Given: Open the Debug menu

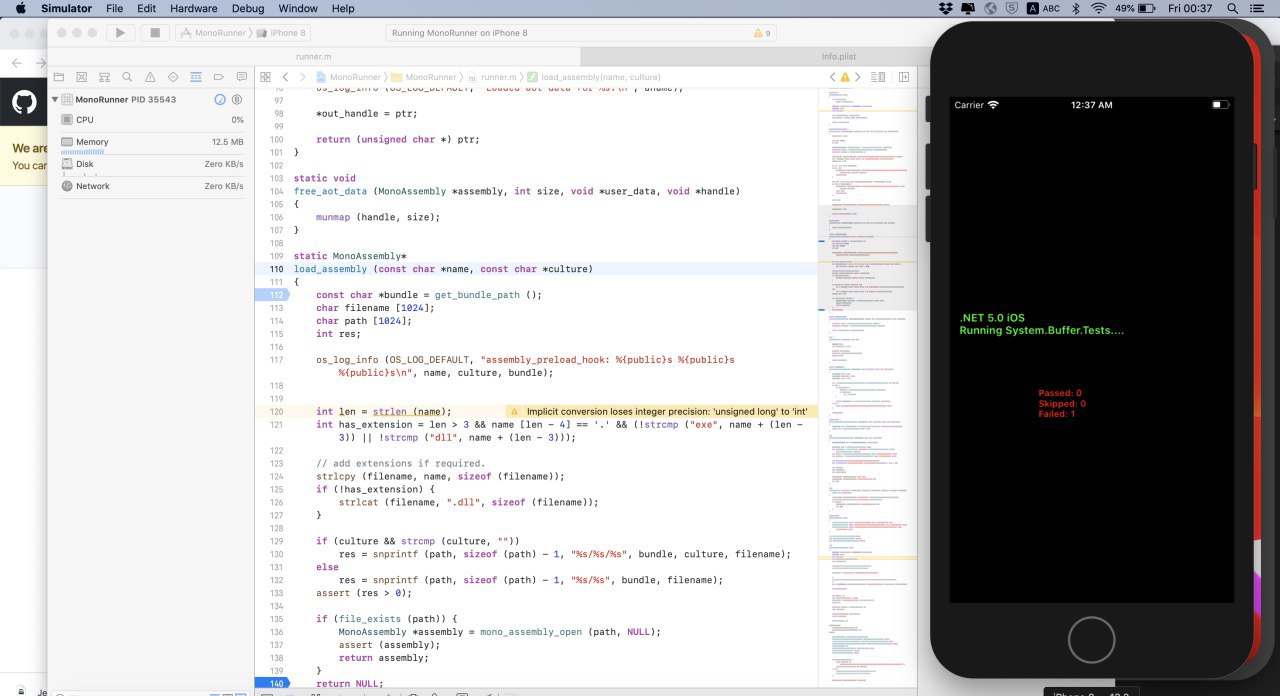Looking at the screenshot, I should [x=248, y=8].
